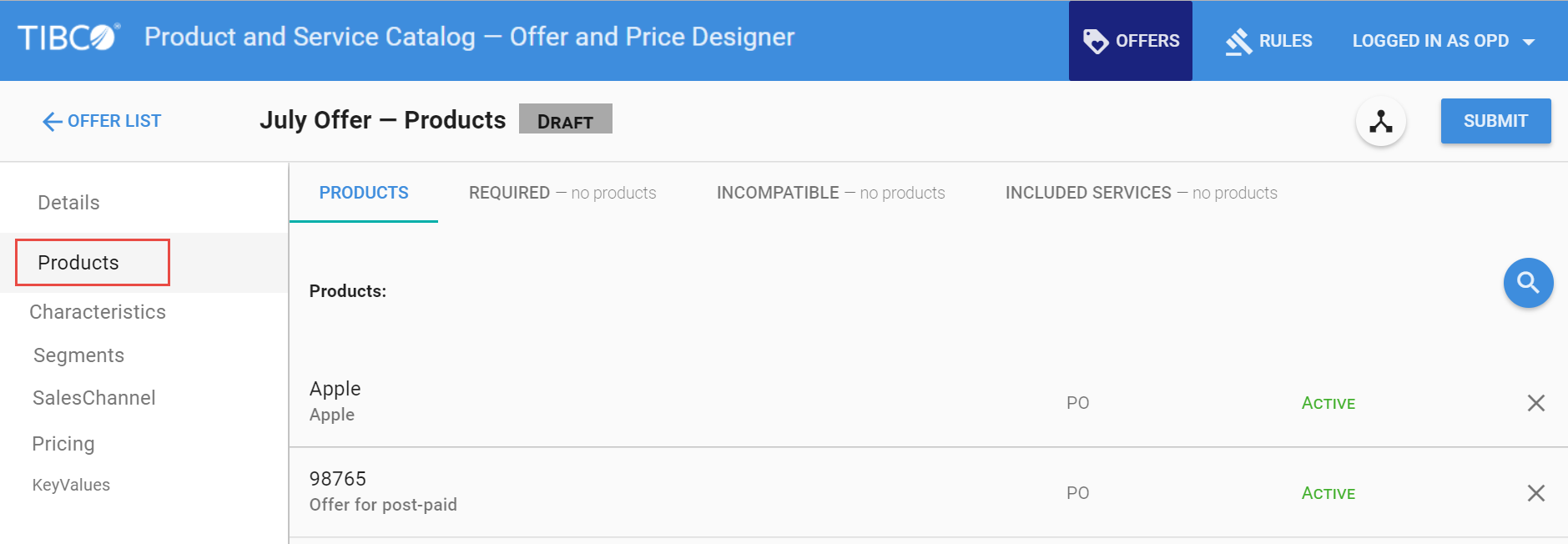Image resolution: width=1568 pixels, height=544 pixels.
Task: Open the Pricing sidebar section
Action: point(63,444)
